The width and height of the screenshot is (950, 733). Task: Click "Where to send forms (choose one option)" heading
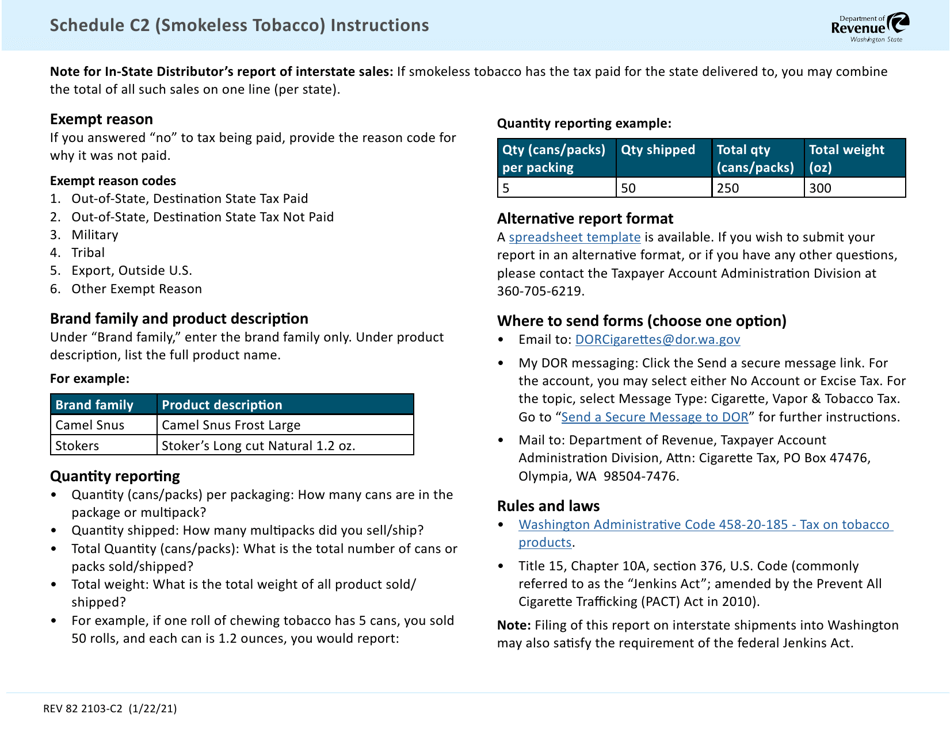point(642,321)
